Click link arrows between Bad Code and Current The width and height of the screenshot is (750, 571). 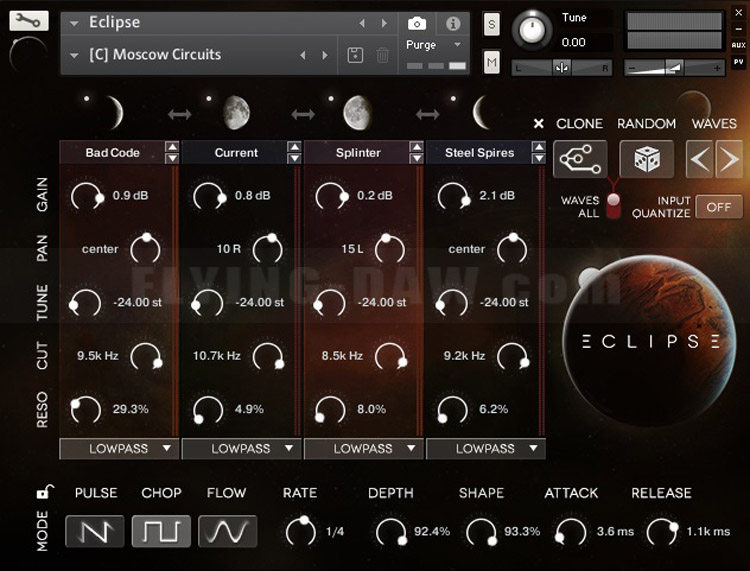click(179, 114)
